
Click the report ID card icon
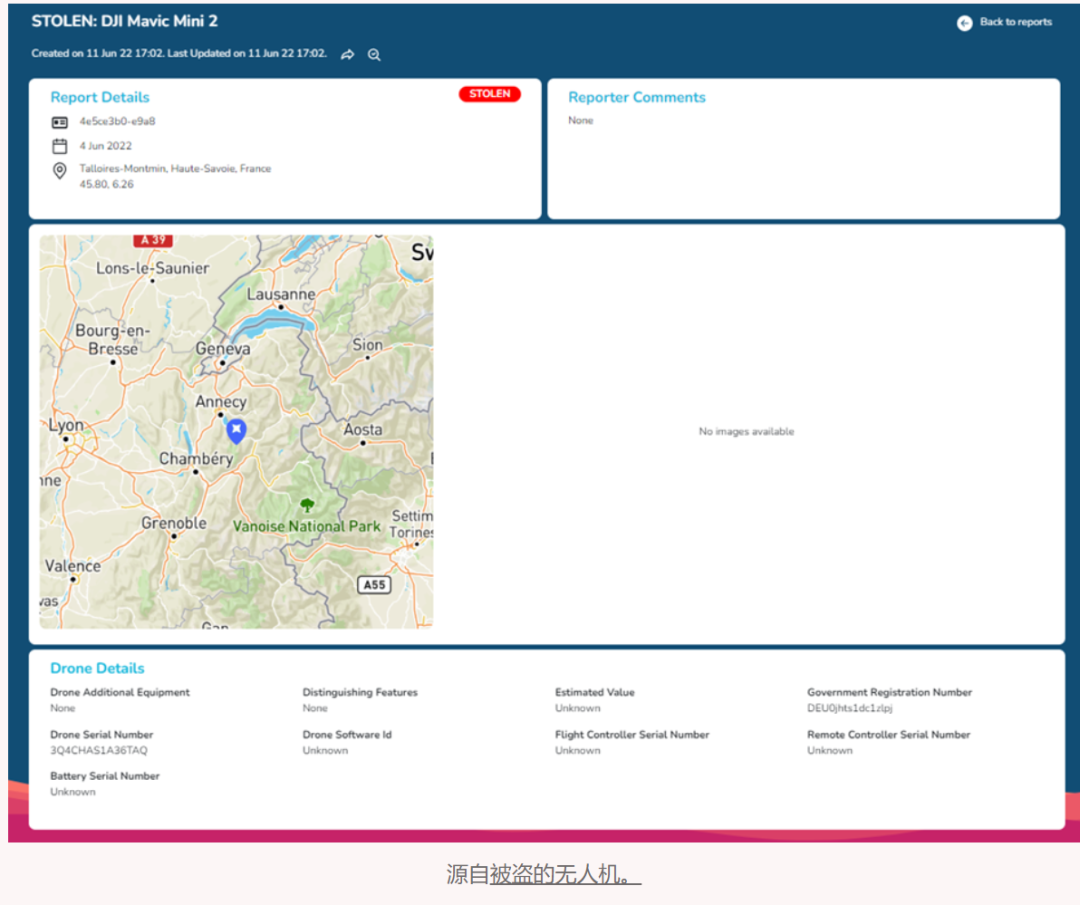(60, 122)
